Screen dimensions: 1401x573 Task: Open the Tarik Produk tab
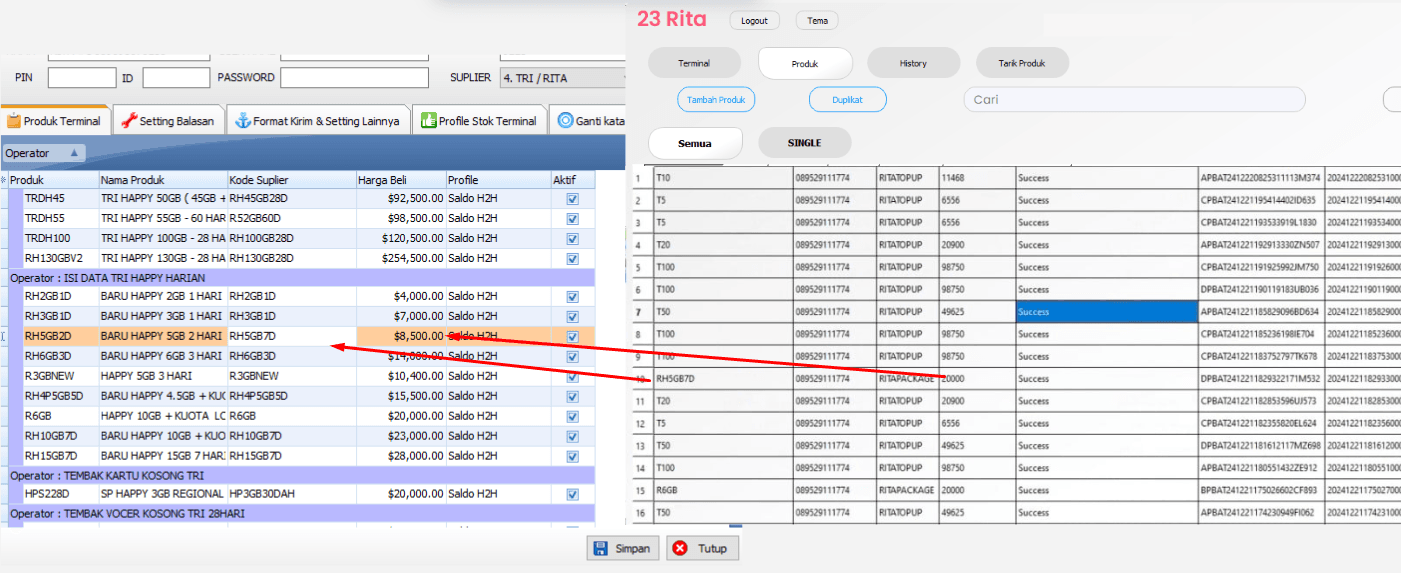(1022, 63)
